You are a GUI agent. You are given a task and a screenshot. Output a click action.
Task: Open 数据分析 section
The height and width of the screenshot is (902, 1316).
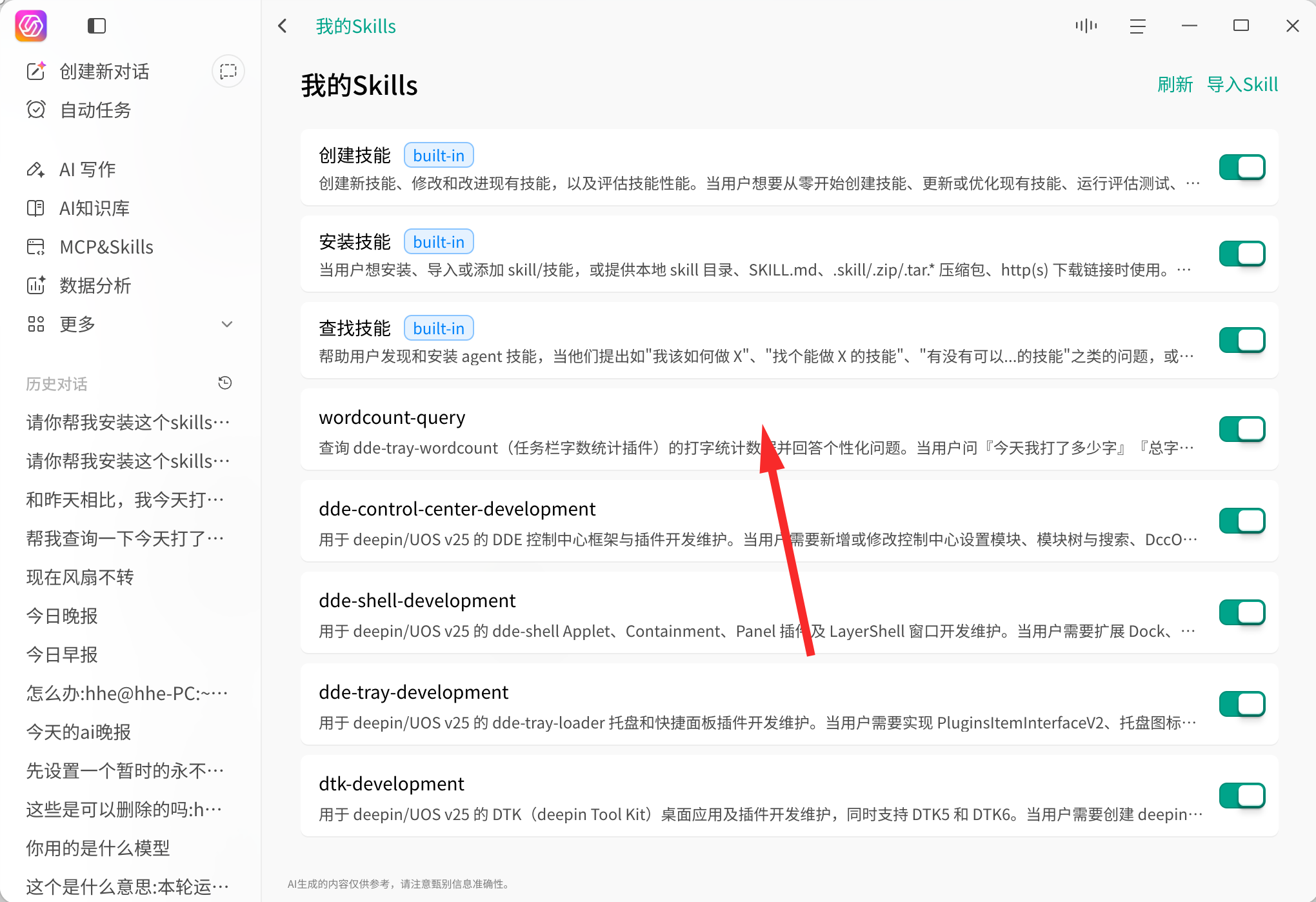(x=95, y=285)
